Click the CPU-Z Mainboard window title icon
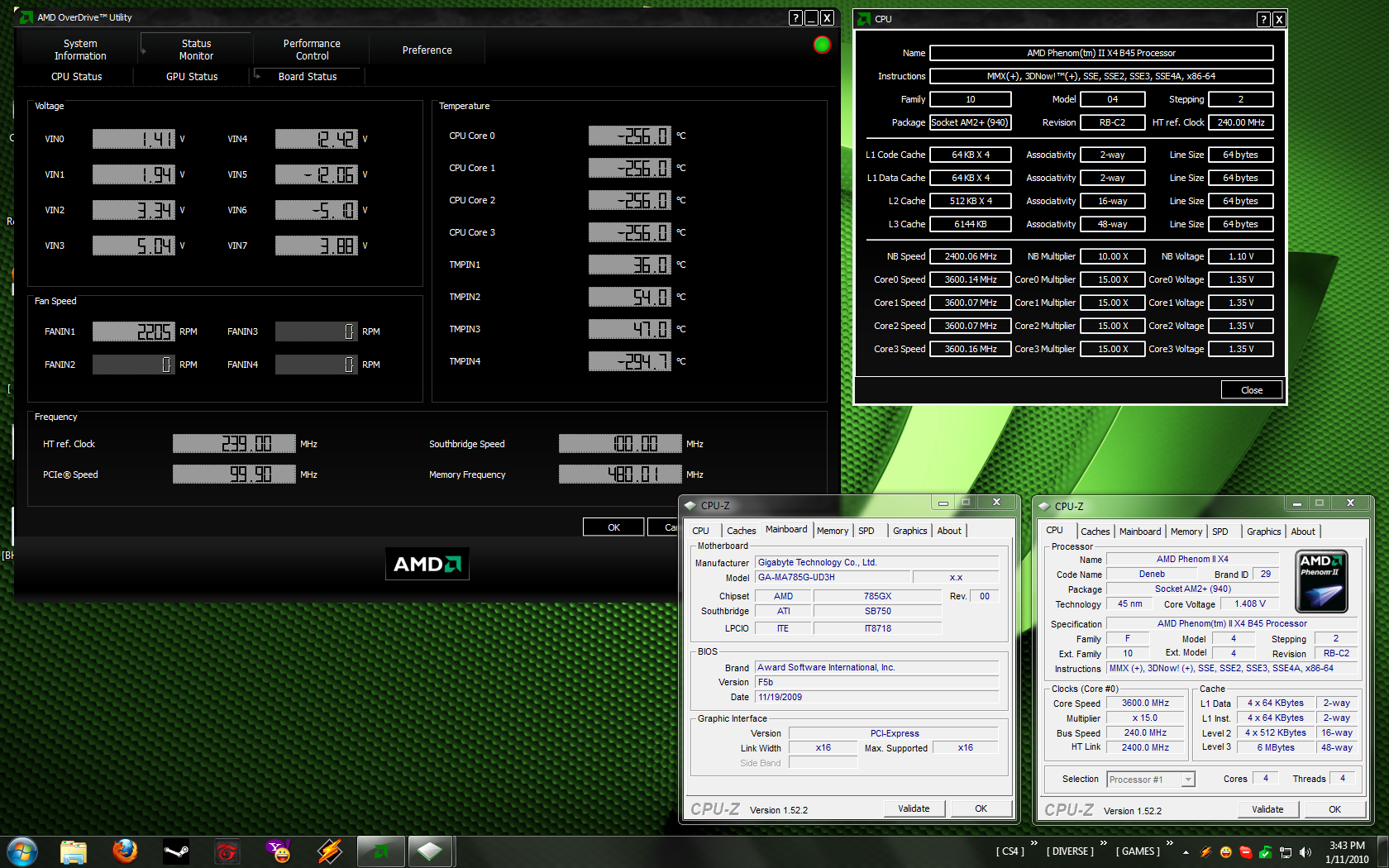 [690, 505]
